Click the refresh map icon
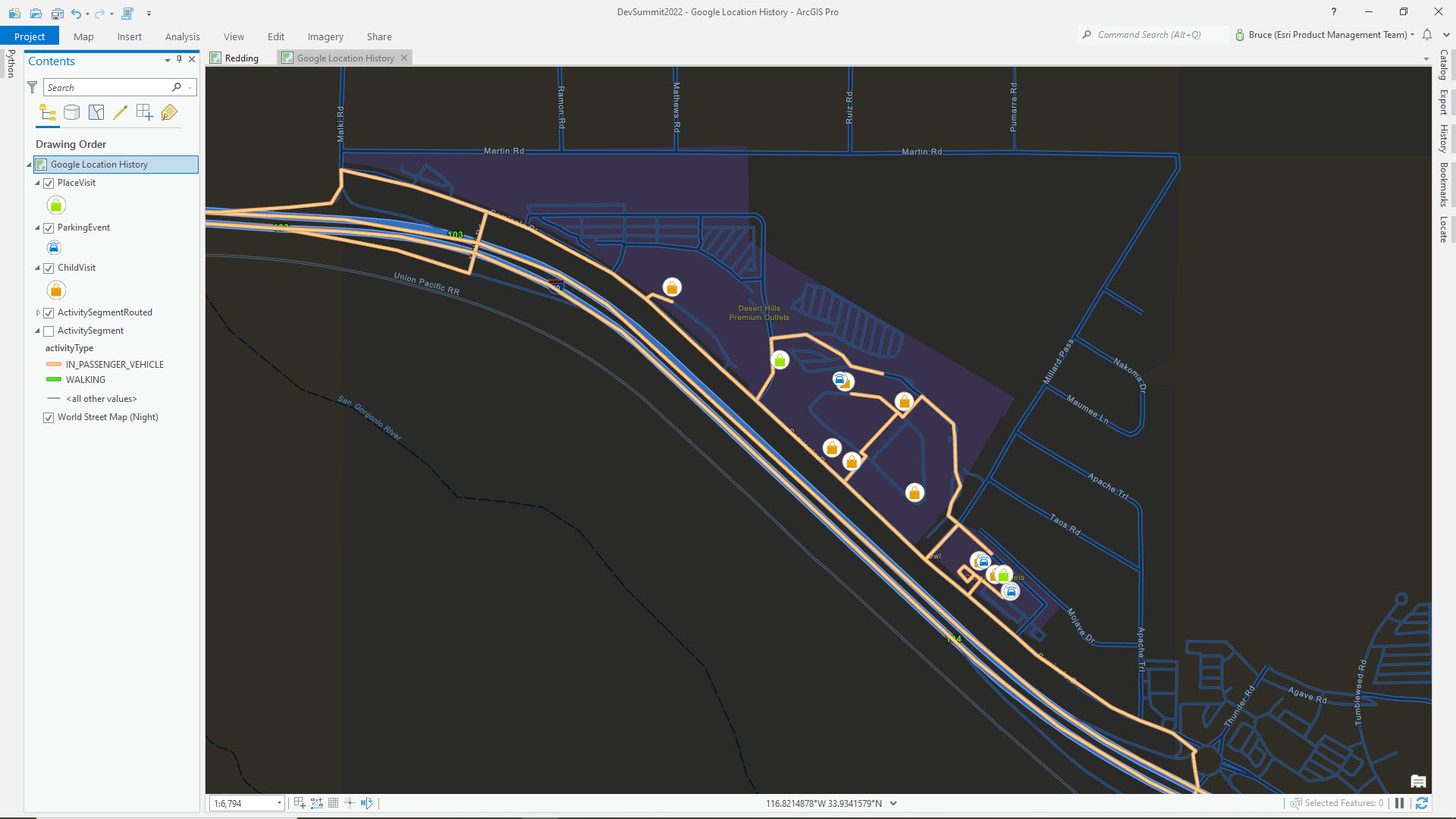 point(1422,803)
